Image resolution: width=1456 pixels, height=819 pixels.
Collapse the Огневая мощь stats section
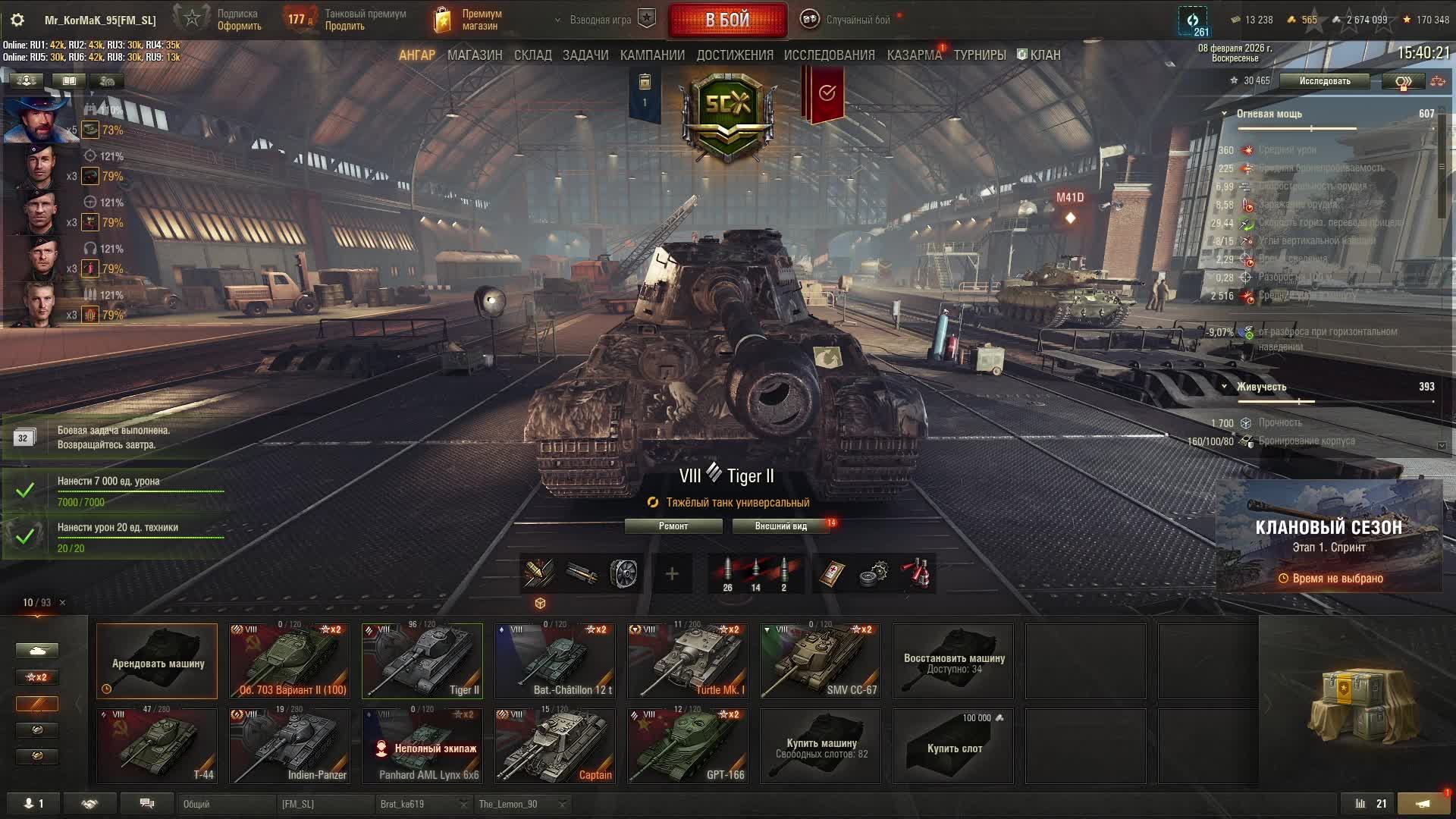pos(1224,114)
